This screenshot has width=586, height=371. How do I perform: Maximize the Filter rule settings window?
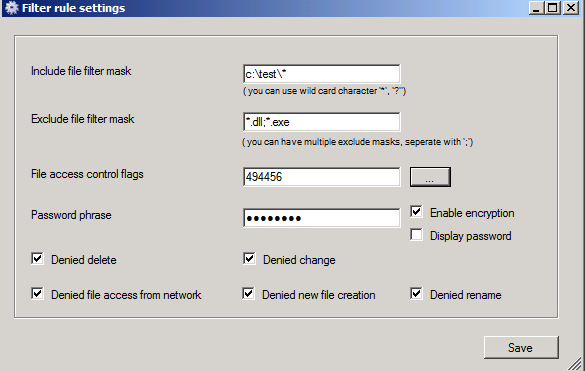(x=553, y=8)
